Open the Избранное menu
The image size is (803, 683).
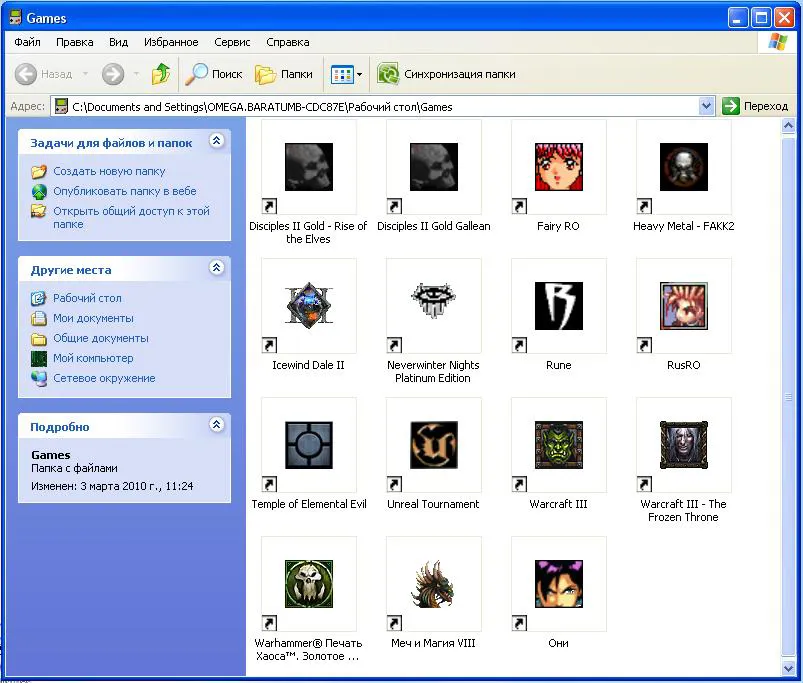171,42
